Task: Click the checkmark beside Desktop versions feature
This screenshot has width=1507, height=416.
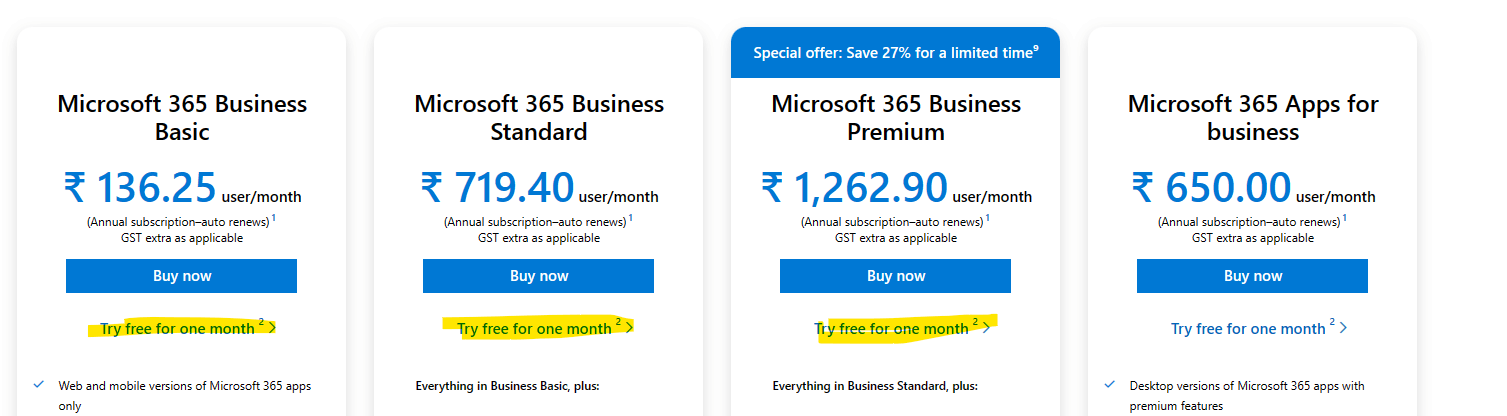Action: point(1110,384)
